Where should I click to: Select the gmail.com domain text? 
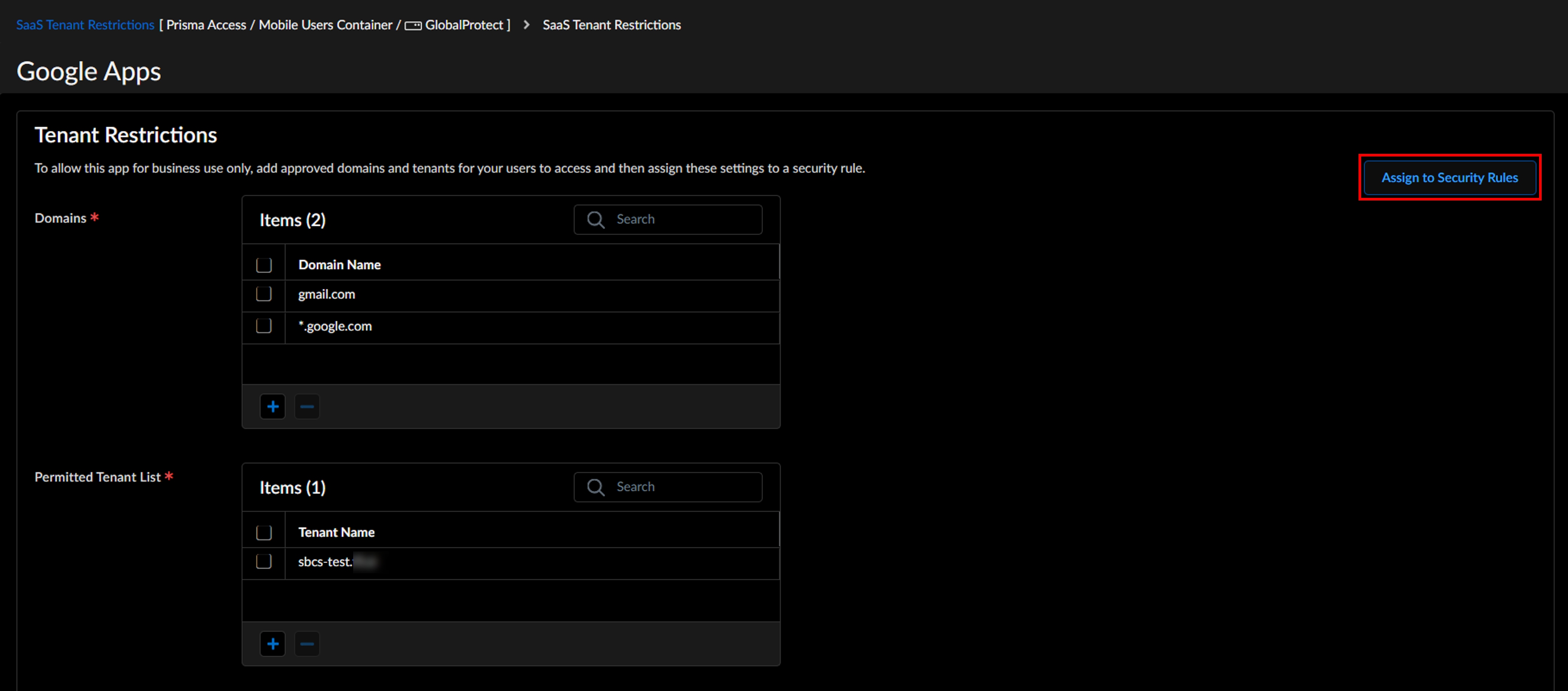[326, 294]
